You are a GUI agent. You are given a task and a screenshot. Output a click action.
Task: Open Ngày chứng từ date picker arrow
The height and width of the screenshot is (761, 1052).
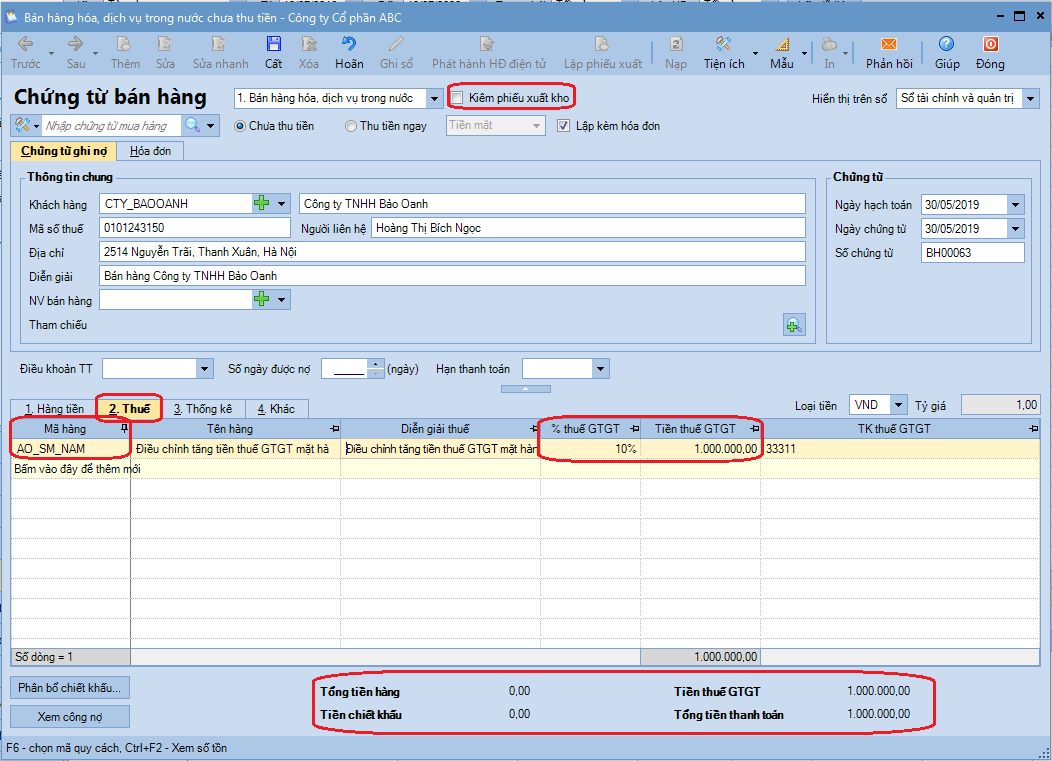(x=1015, y=229)
